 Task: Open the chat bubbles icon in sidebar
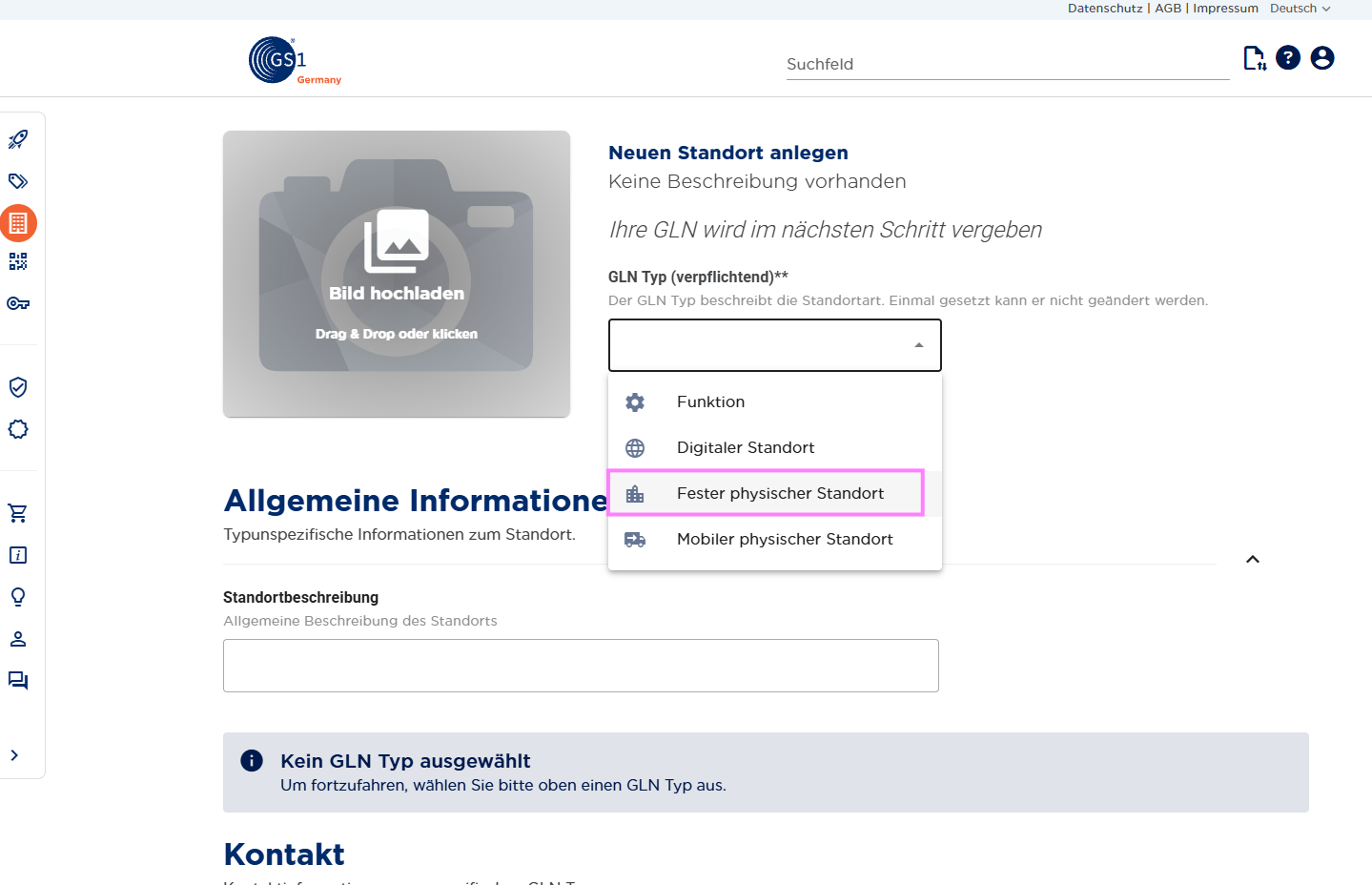point(18,681)
